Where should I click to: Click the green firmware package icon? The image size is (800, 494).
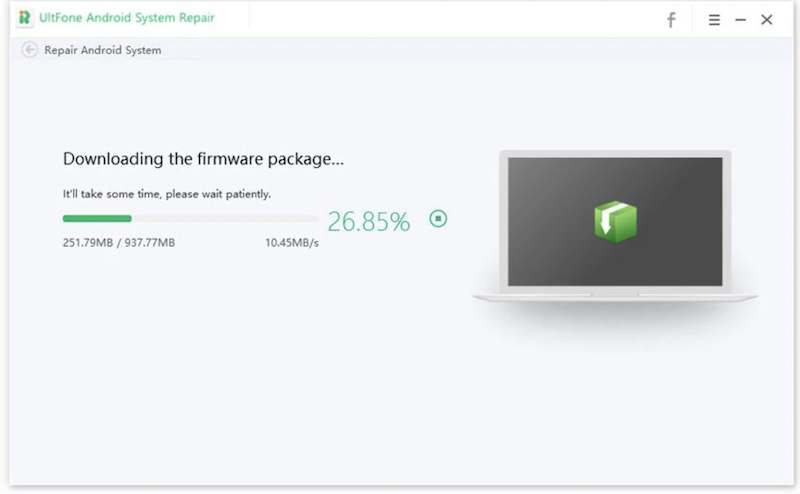[615, 221]
